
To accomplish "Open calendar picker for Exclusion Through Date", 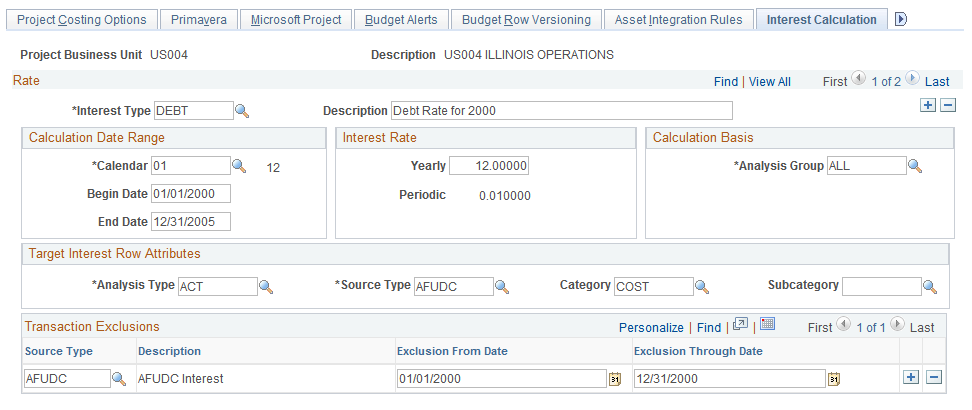I will pos(835,378).
